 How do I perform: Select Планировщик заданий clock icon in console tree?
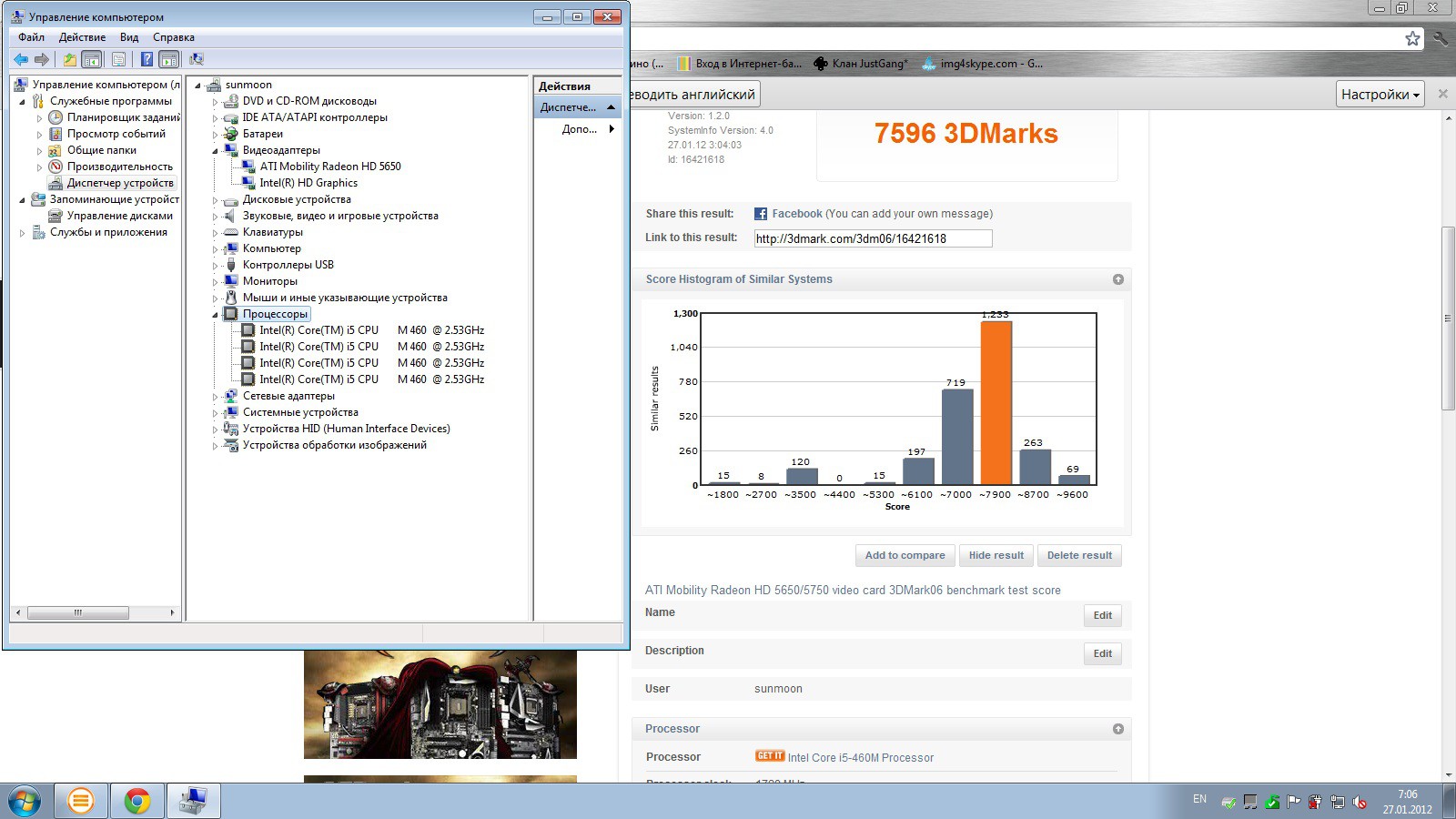[56, 117]
